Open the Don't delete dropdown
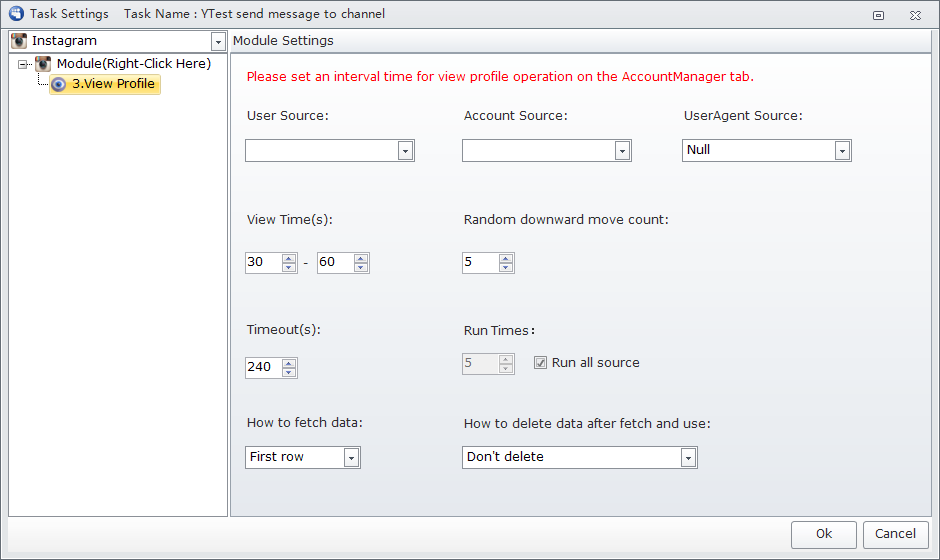This screenshot has height=560, width=940. (x=688, y=458)
